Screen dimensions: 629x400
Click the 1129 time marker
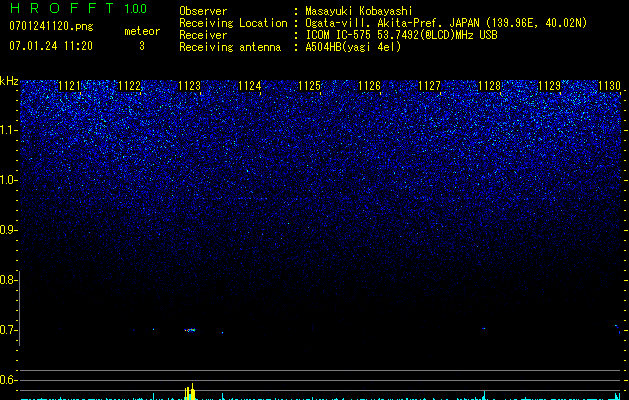[x=549, y=86]
